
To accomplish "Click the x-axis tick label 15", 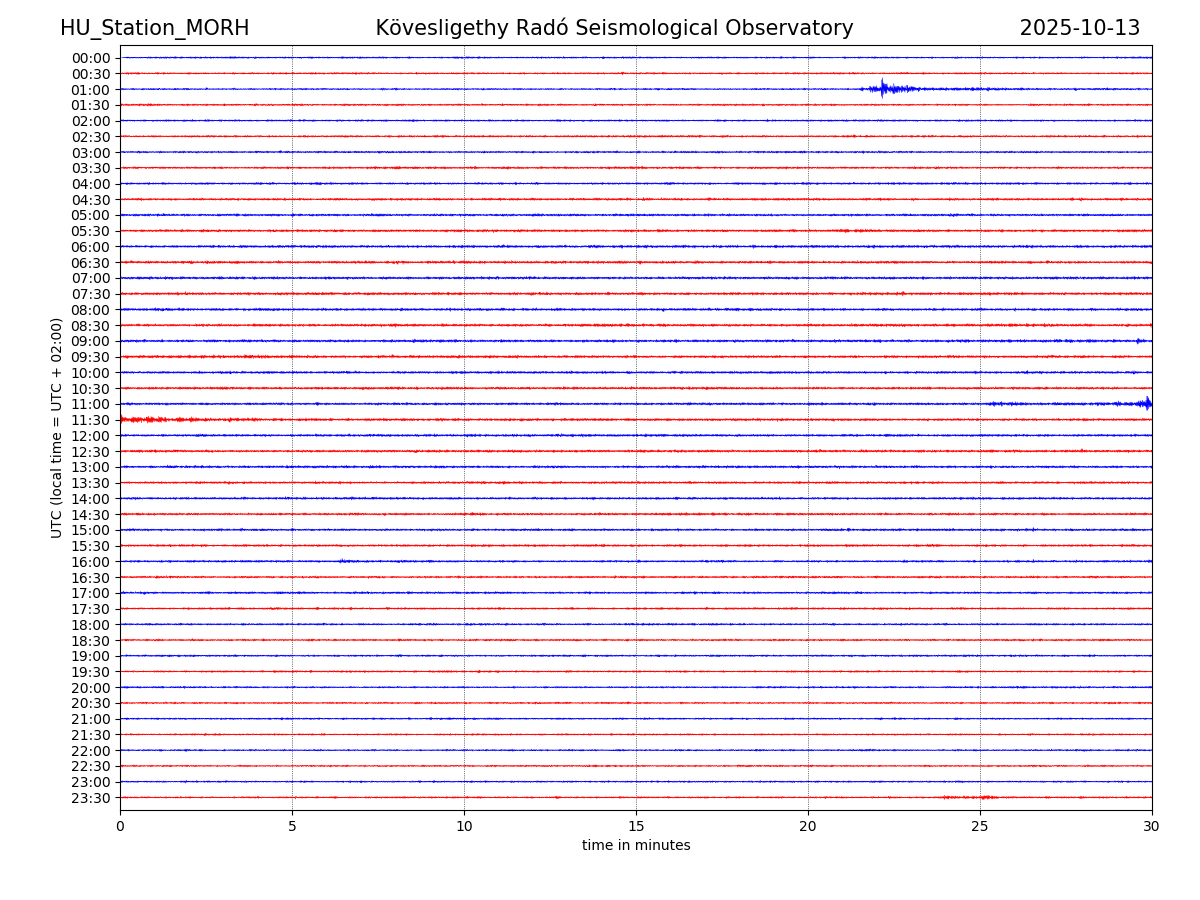I will tap(636, 826).
